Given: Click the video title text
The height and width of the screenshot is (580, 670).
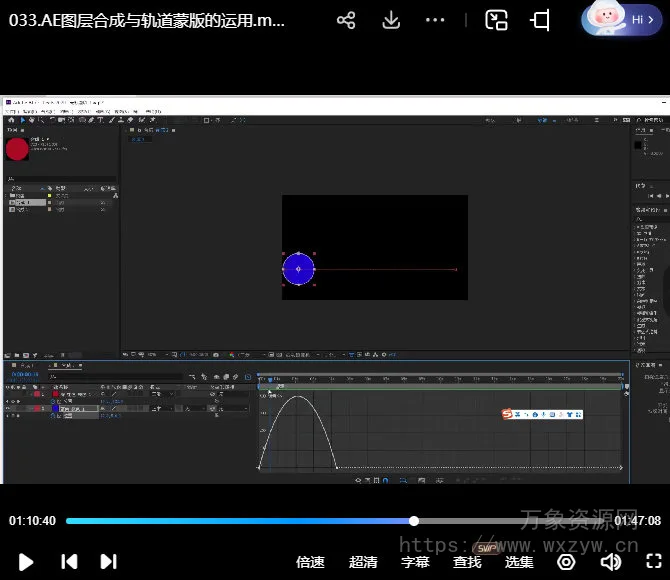Looking at the screenshot, I should 147,20.
